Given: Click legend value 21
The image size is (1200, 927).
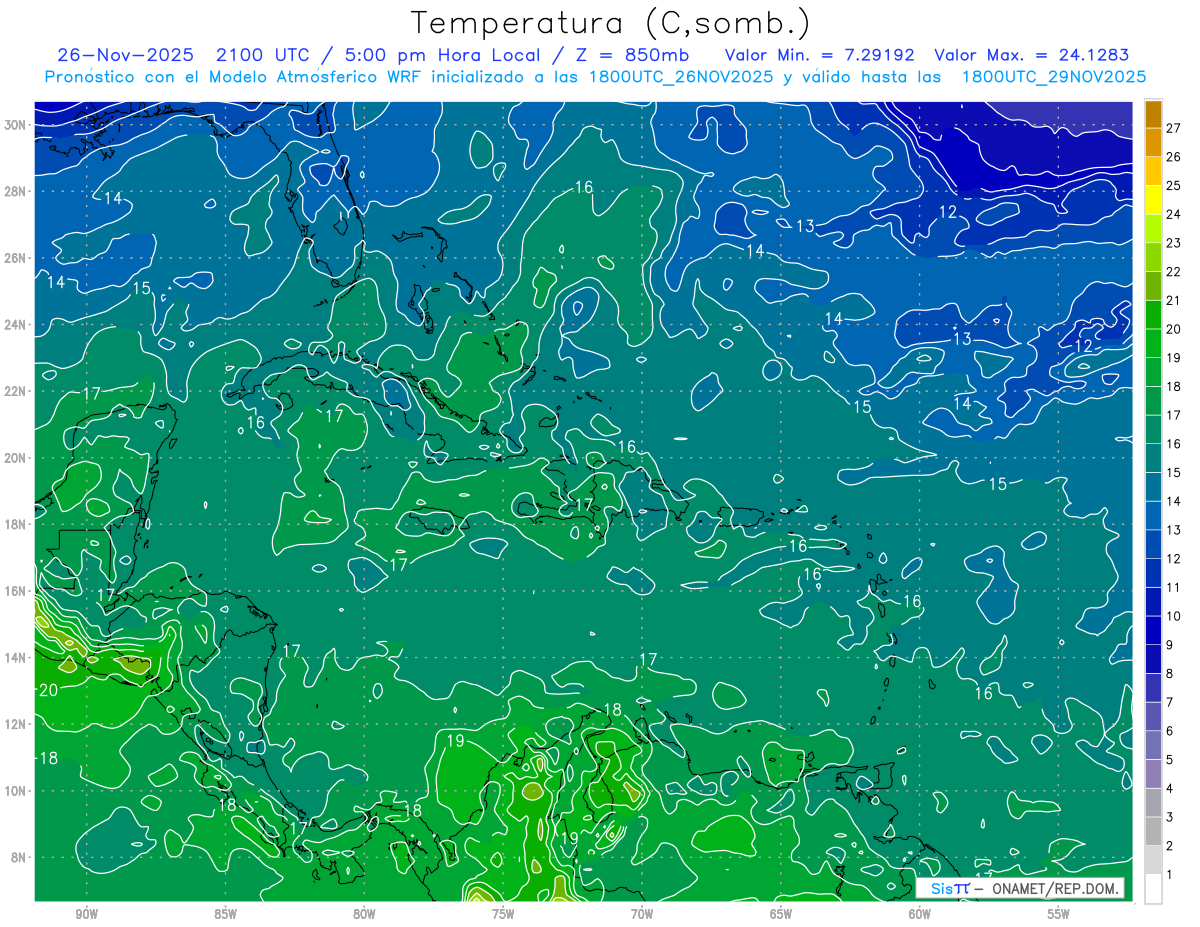Looking at the screenshot, I should pos(1173,300).
